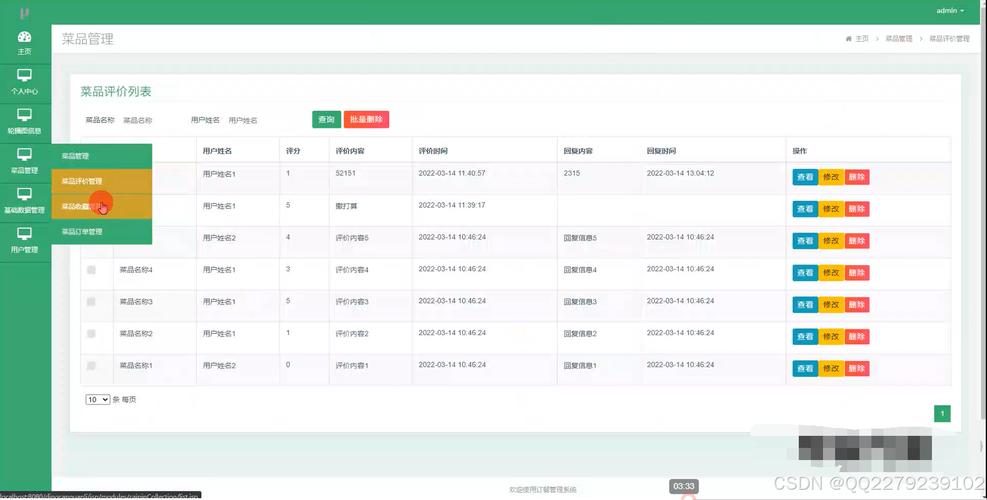Viewport: 987px width, 500px height.
Task: Click 修改 for the review timed 11:39:17
Action: coord(831,209)
